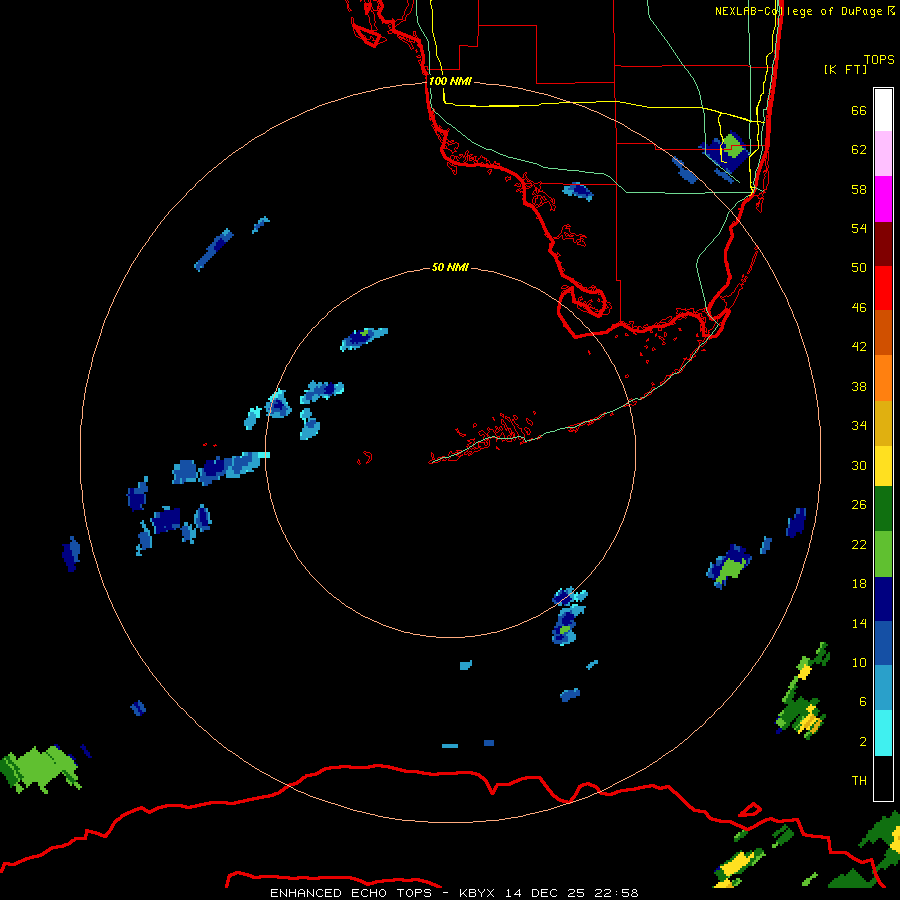Pick the cyan legend swatch
This screenshot has width=900, height=900.
(883, 733)
